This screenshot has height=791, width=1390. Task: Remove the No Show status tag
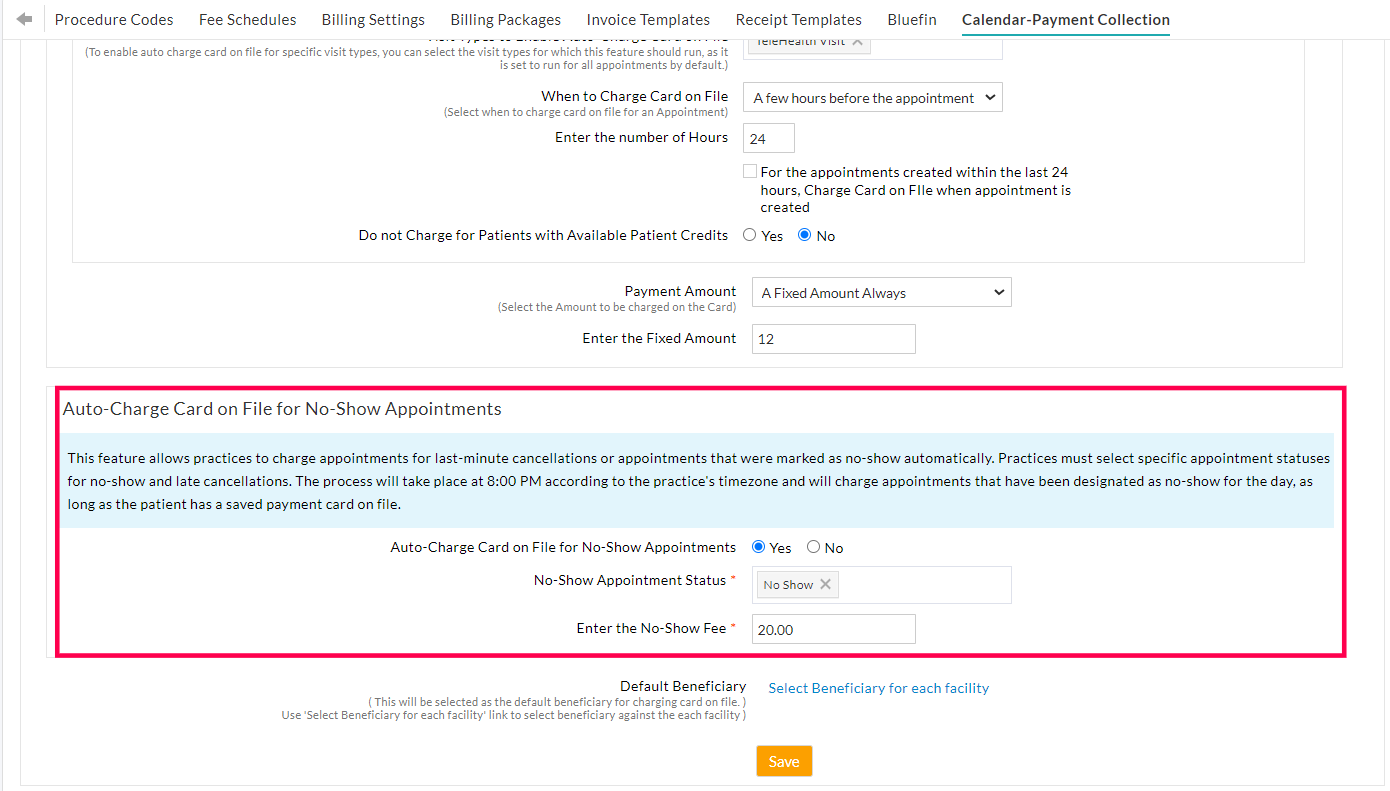[825, 583]
